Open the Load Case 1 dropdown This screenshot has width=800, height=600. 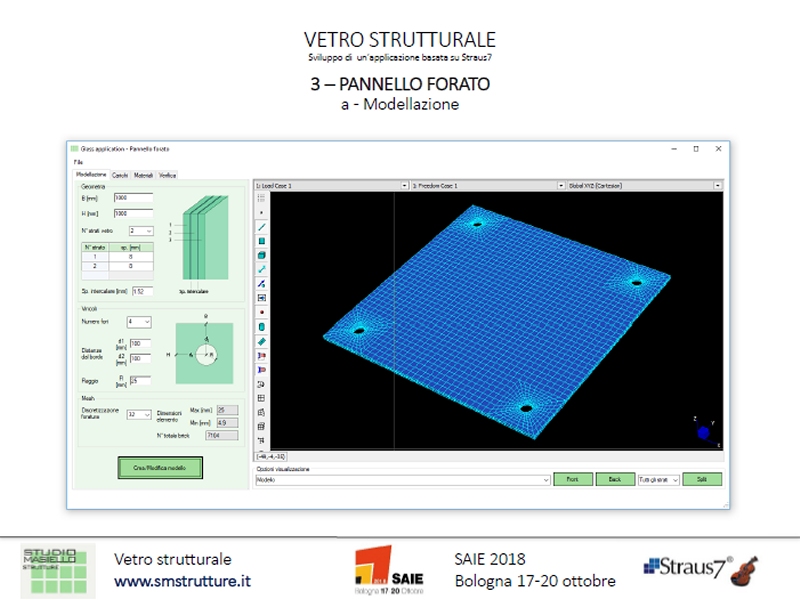coord(404,185)
